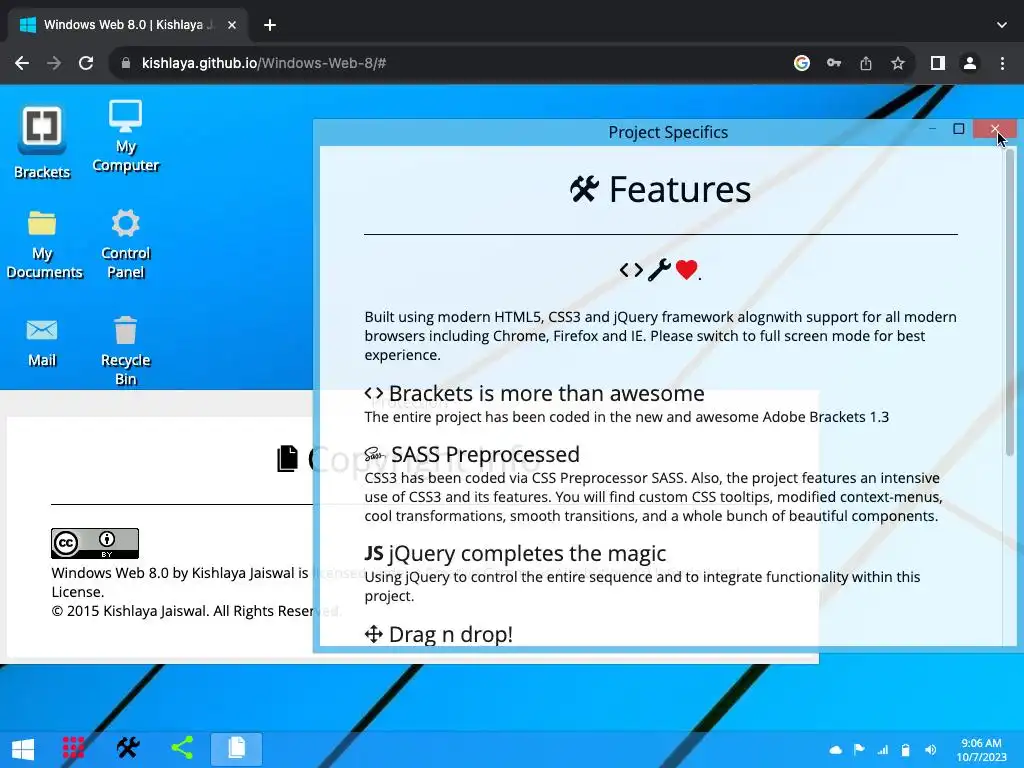Click the Project Specifics title bar
This screenshot has height=768, width=1024.
[x=667, y=133]
